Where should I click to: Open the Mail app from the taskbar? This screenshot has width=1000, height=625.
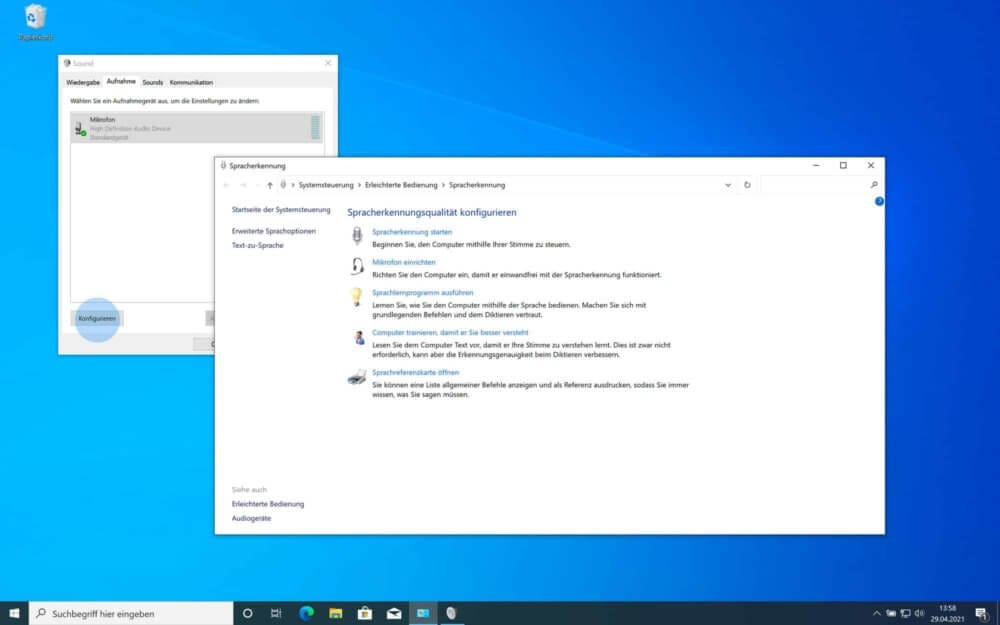(x=394, y=614)
